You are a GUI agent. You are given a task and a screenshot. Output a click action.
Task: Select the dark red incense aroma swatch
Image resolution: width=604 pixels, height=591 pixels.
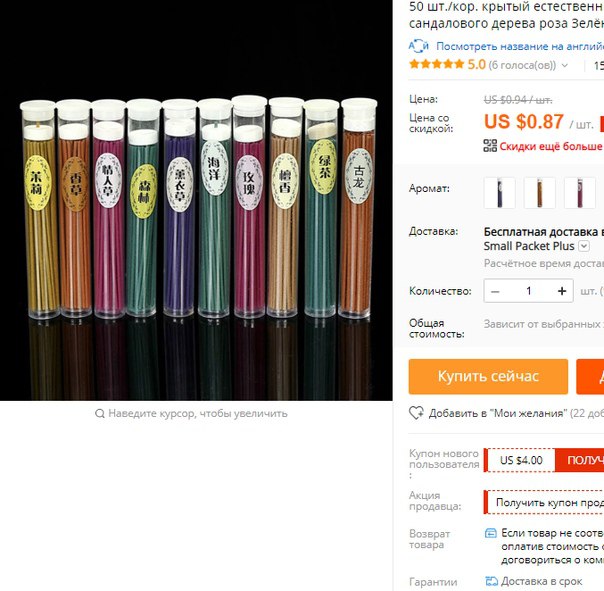click(x=580, y=193)
